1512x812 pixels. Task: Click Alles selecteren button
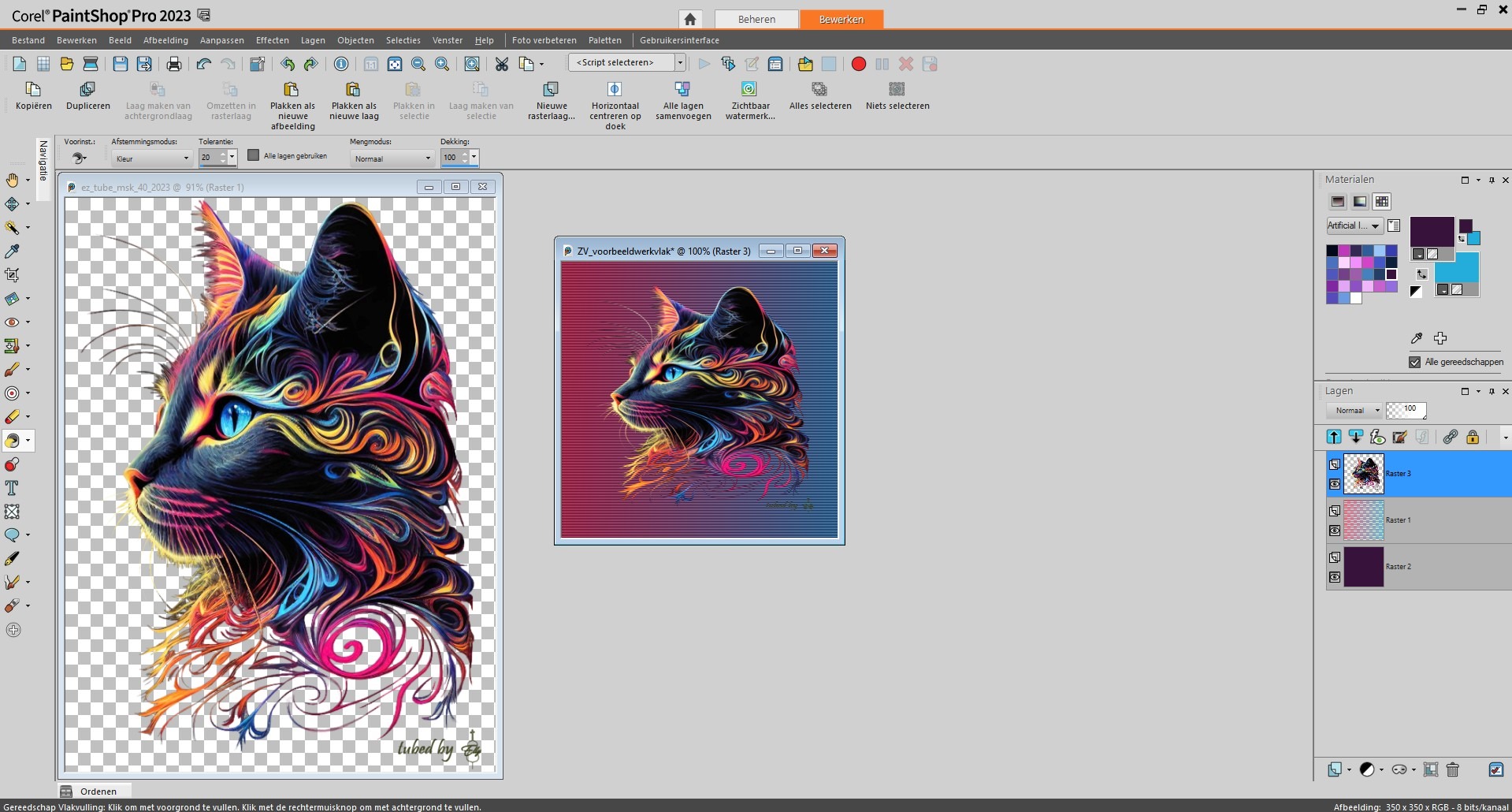coord(820,95)
